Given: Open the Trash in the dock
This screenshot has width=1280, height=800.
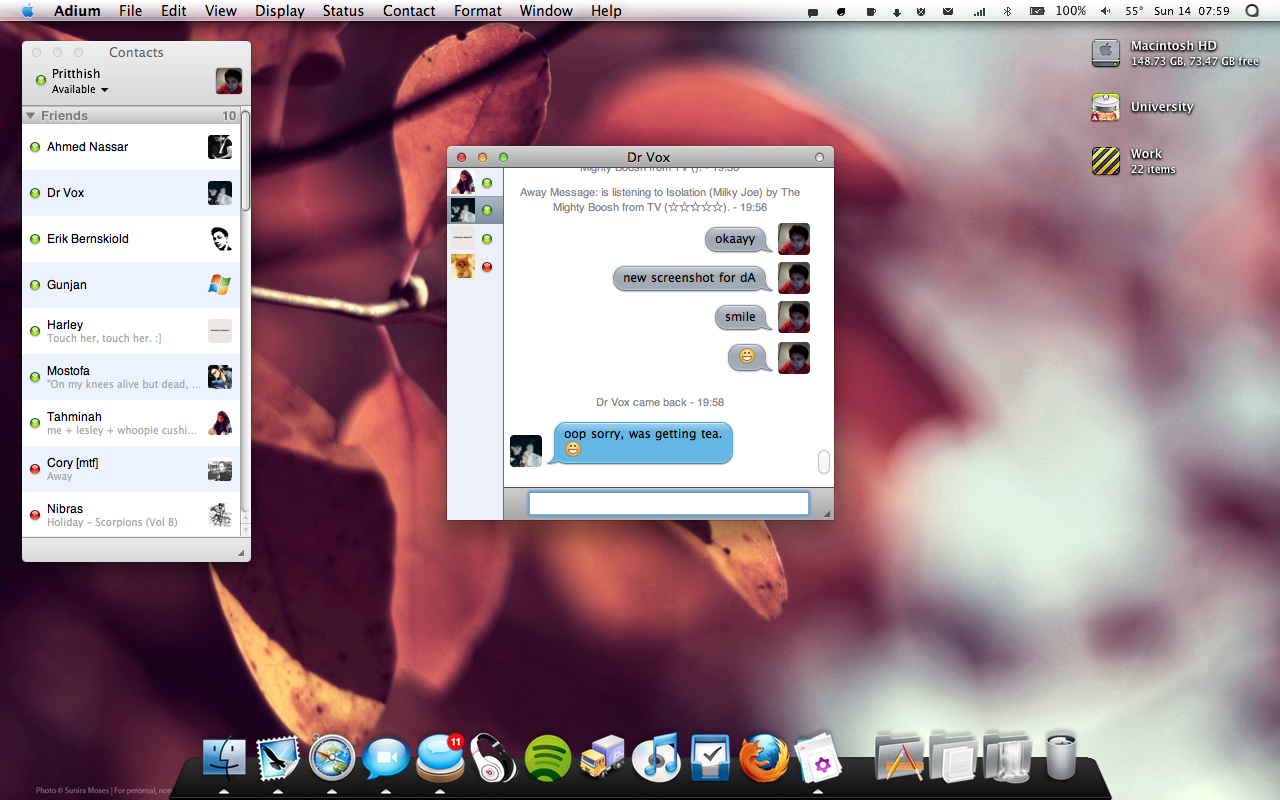Looking at the screenshot, I should [x=1061, y=756].
